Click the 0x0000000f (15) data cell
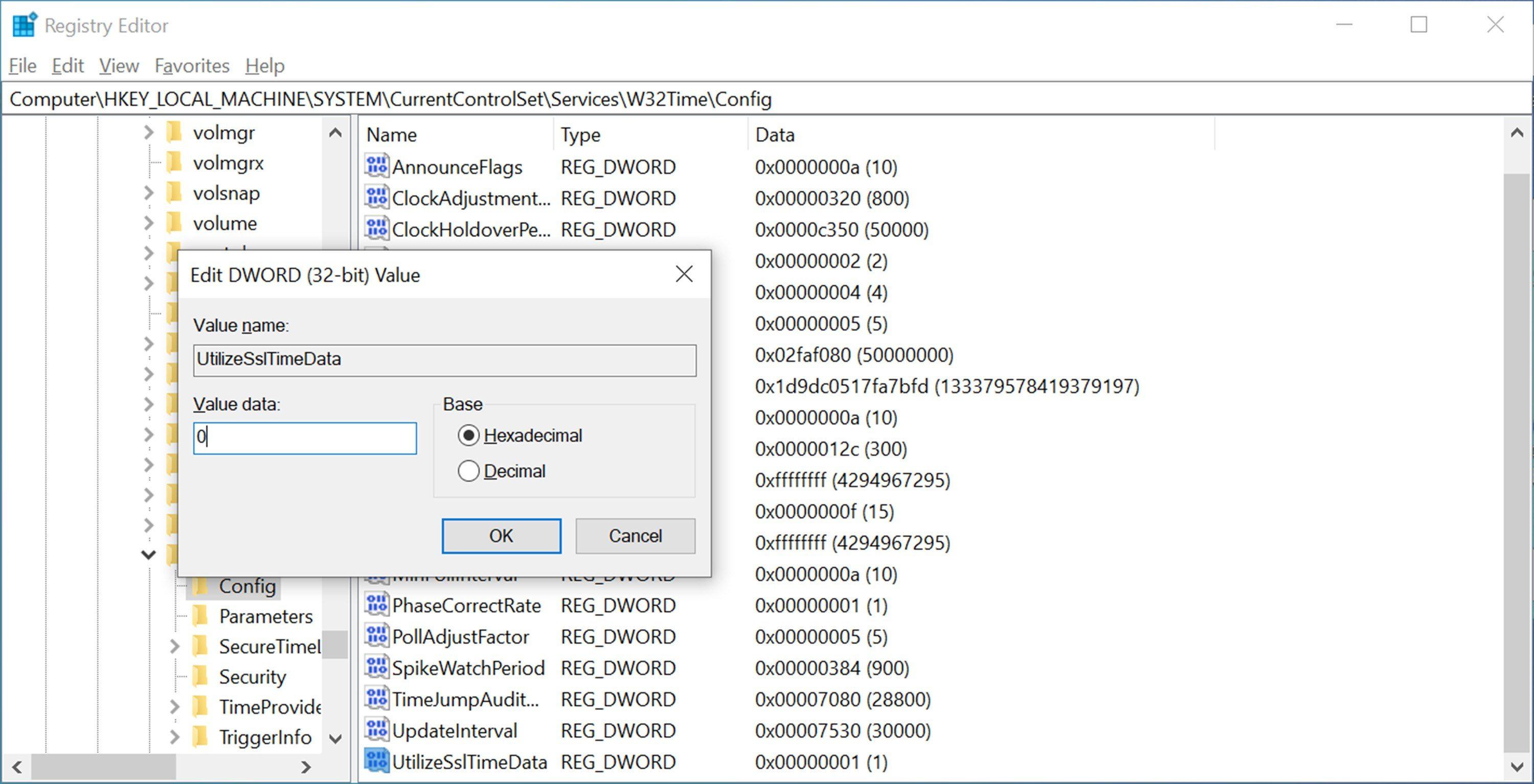The height and width of the screenshot is (784, 1534). click(x=824, y=512)
